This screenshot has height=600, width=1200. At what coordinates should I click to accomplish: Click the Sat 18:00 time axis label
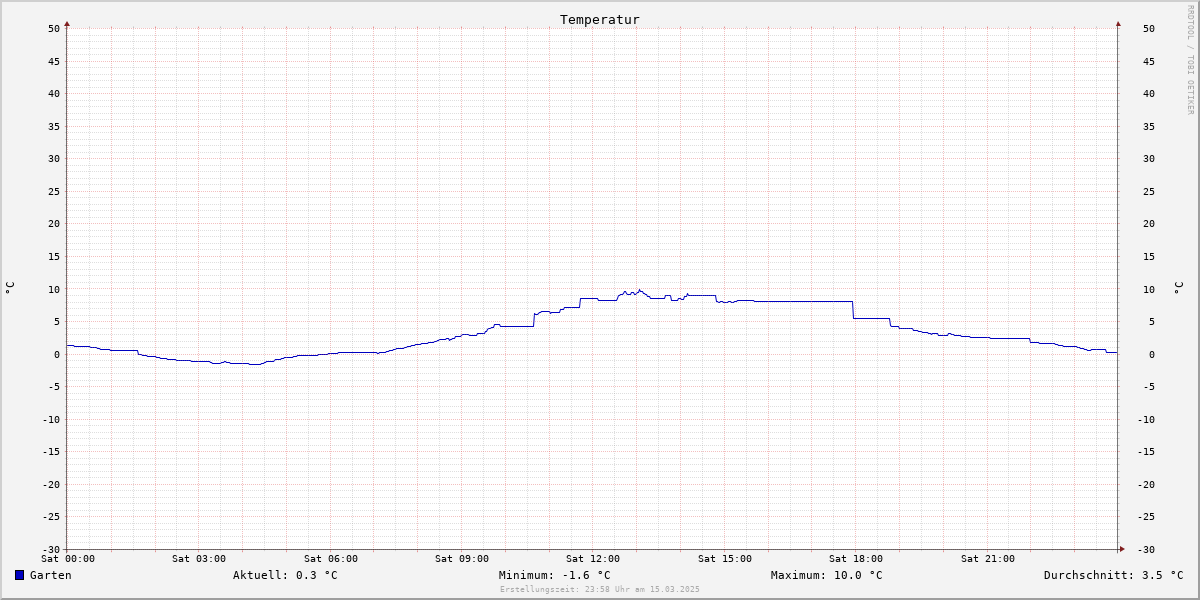[x=856, y=558]
